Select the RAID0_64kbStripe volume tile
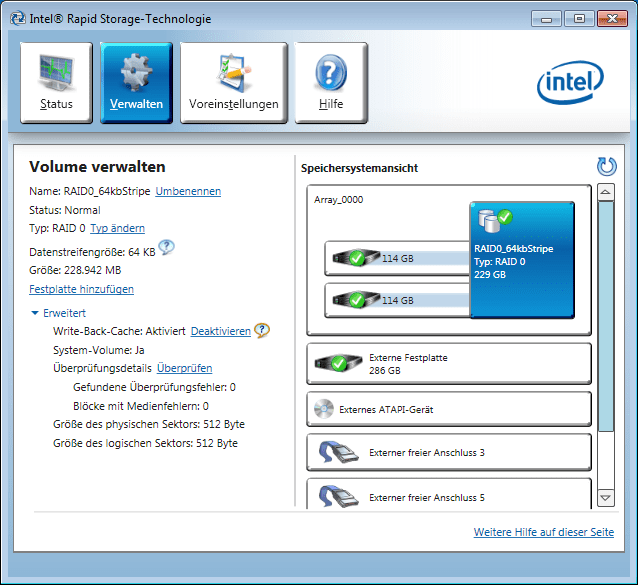The width and height of the screenshot is (638, 585). coord(522,260)
